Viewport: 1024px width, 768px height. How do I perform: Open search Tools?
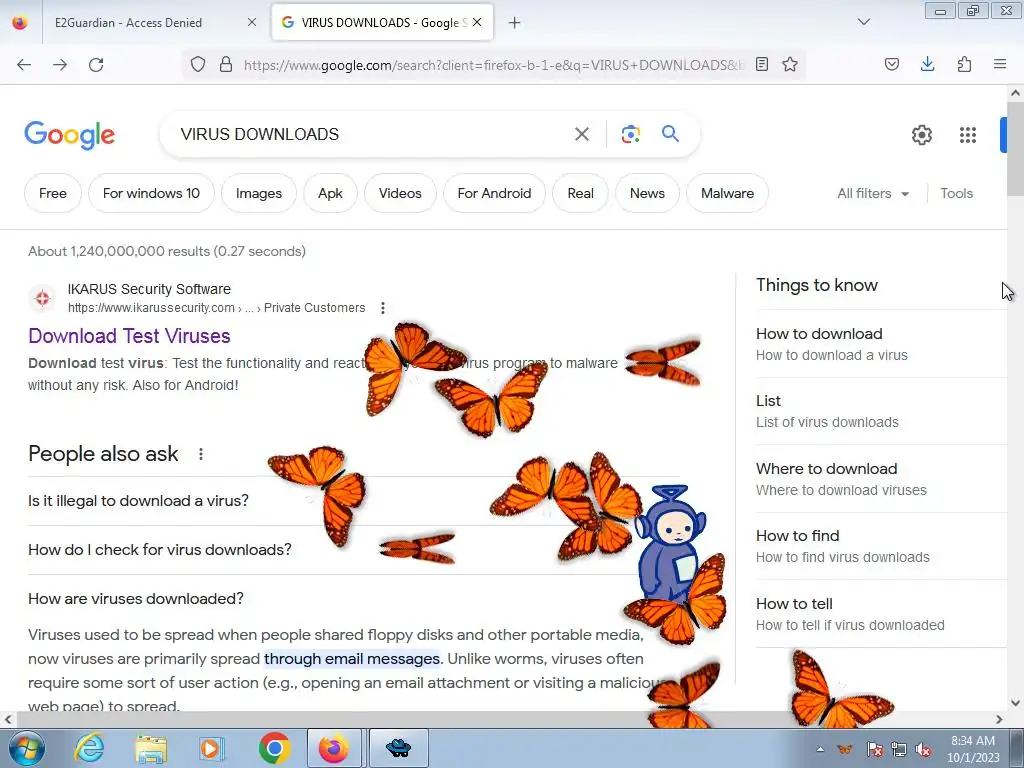(x=956, y=193)
